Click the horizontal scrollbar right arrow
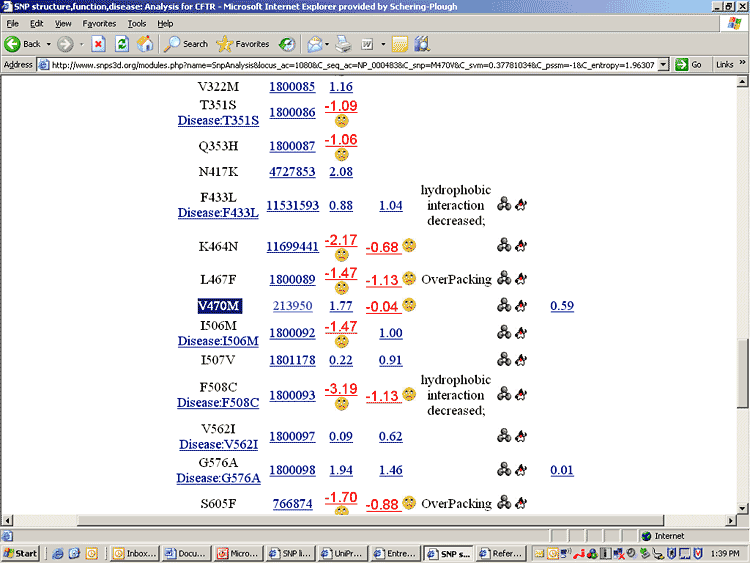The image size is (750, 563). (730, 520)
